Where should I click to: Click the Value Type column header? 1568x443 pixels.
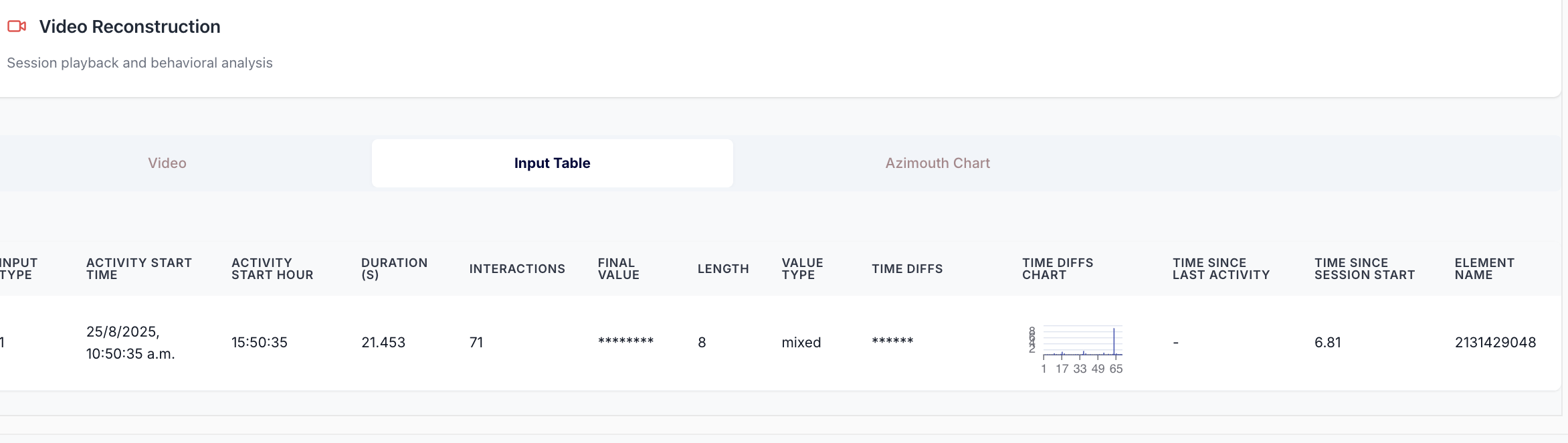coord(802,269)
